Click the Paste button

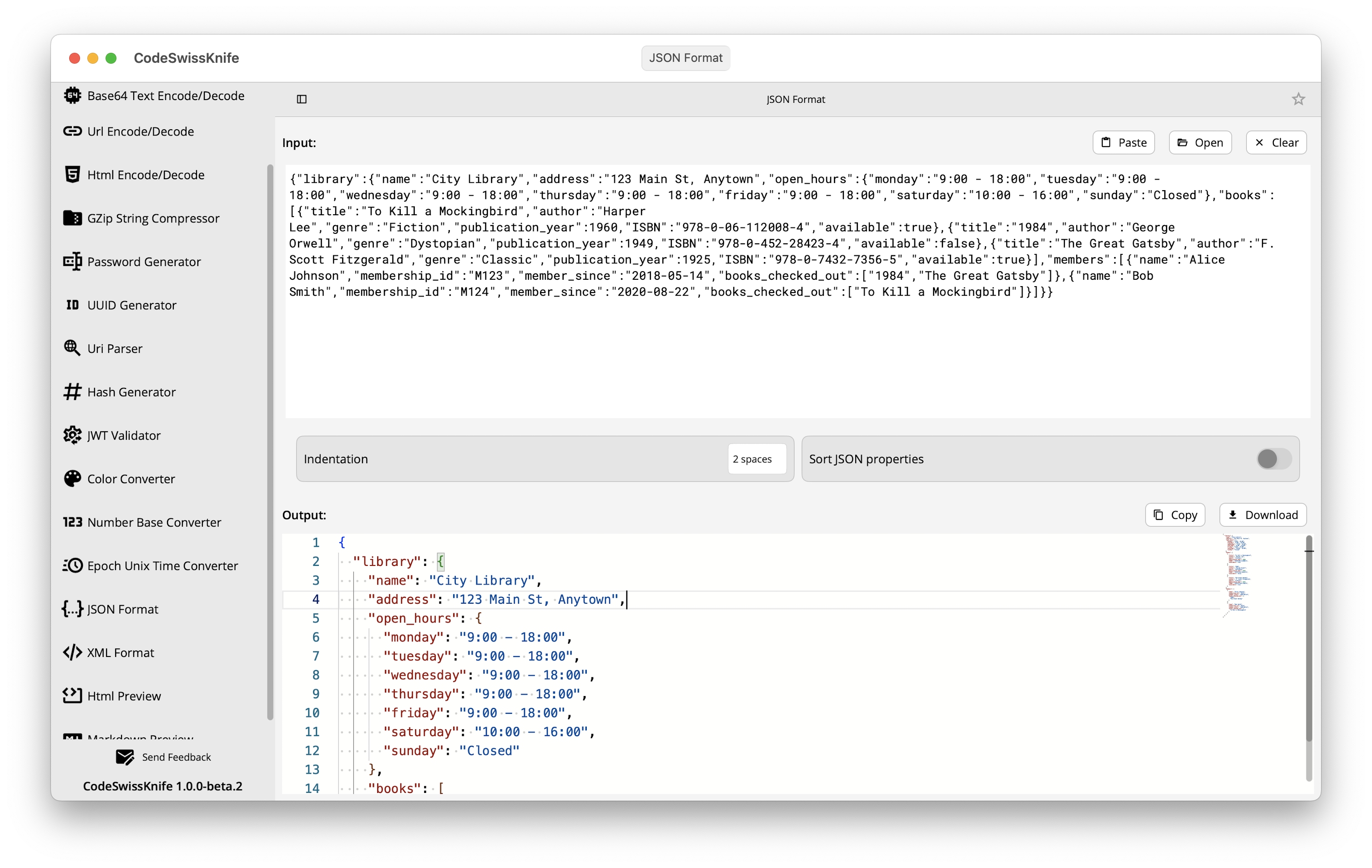coord(1124,142)
